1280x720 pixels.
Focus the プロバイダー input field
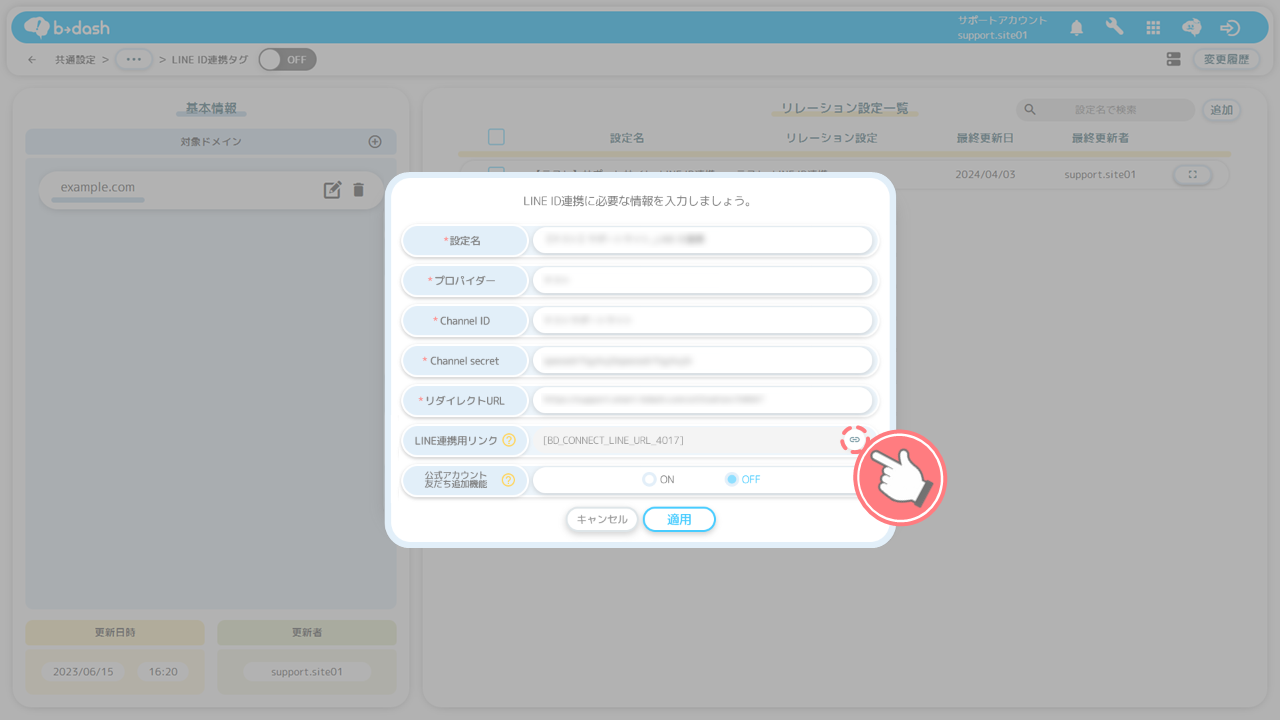click(703, 281)
